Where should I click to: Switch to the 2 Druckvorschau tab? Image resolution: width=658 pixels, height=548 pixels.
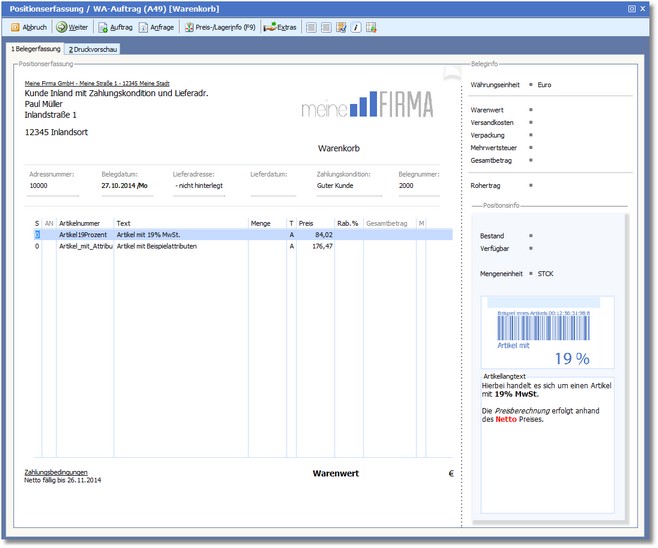tap(92, 49)
